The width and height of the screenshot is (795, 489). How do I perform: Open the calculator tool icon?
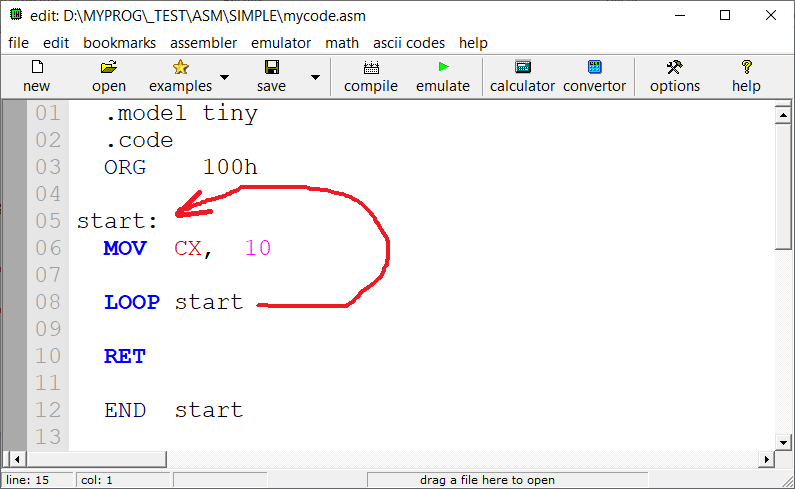522,67
